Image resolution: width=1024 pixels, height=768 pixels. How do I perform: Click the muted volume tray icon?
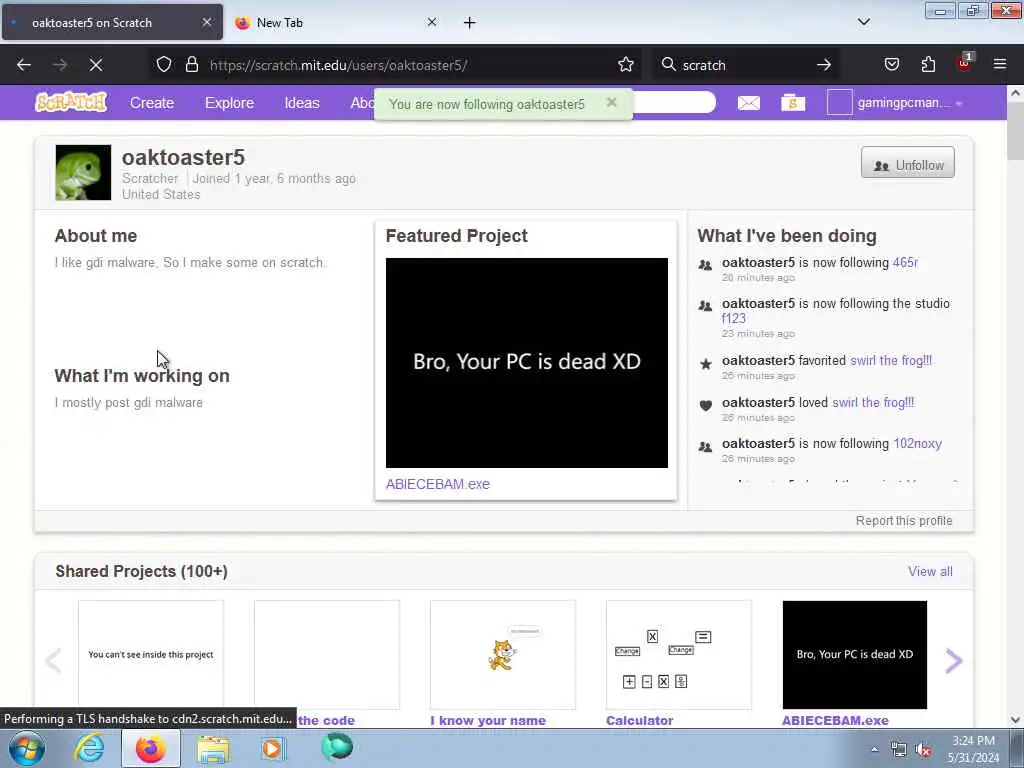point(923,750)
